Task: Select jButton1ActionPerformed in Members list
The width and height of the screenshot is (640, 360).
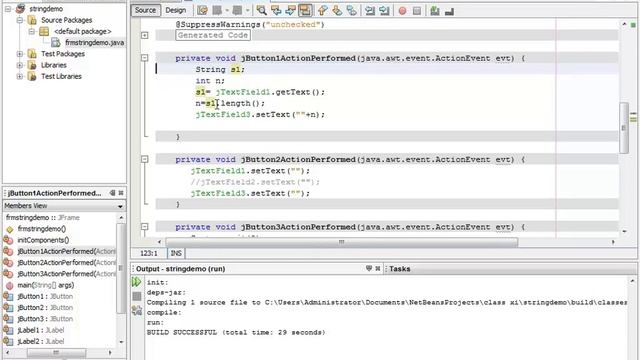Action: pyautogui.click(x=67, y=251)
